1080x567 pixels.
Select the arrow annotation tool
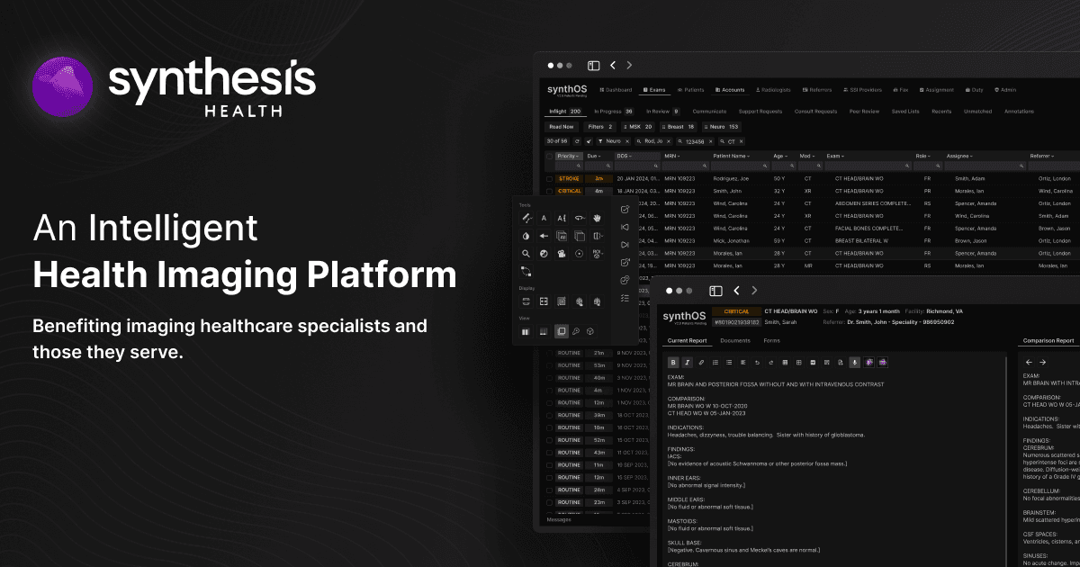[543, 236]
